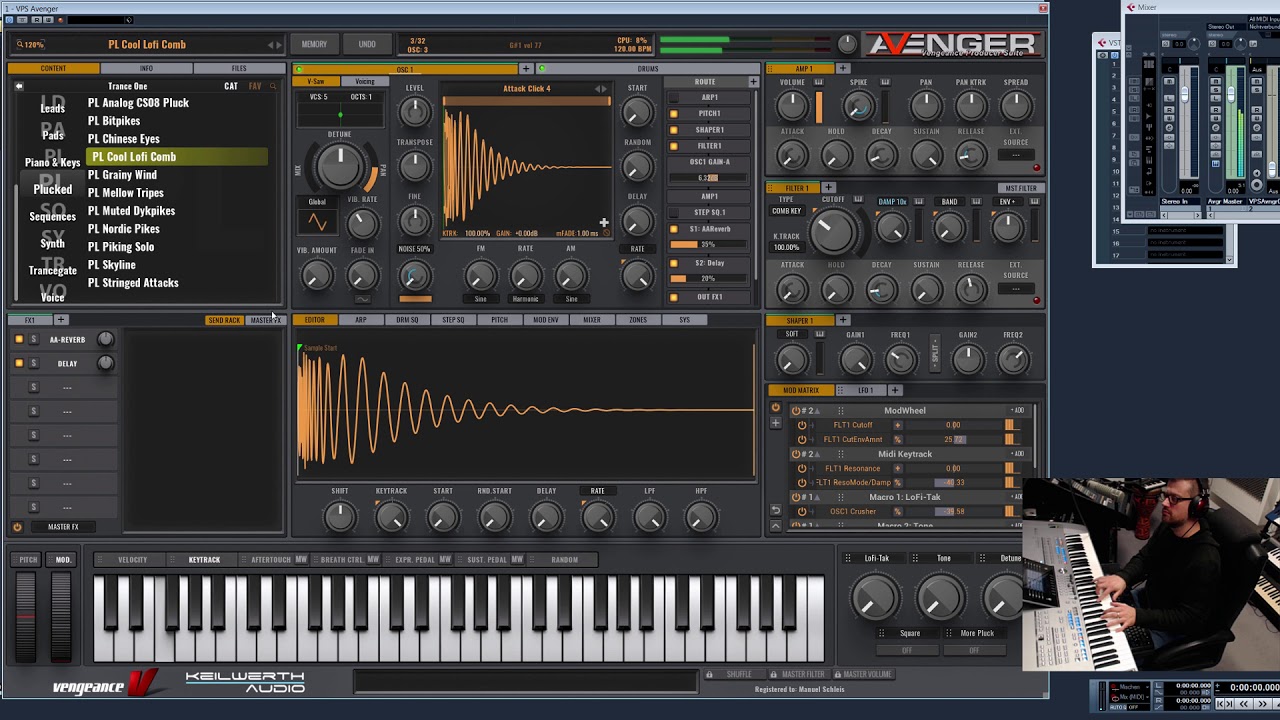This screenshot has height=720, width=1280.
Task: Add a new LFO tab next to LFO 1
Action: coord(895,390)
